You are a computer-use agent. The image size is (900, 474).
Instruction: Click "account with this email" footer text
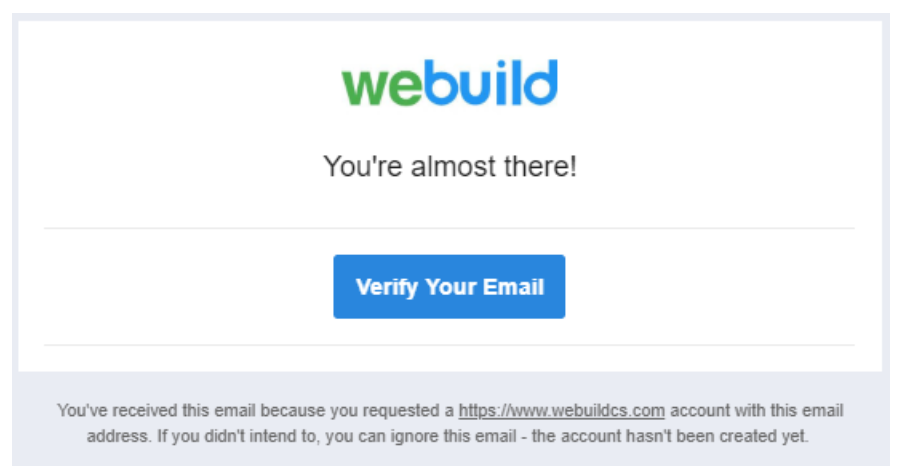[757, 411]
